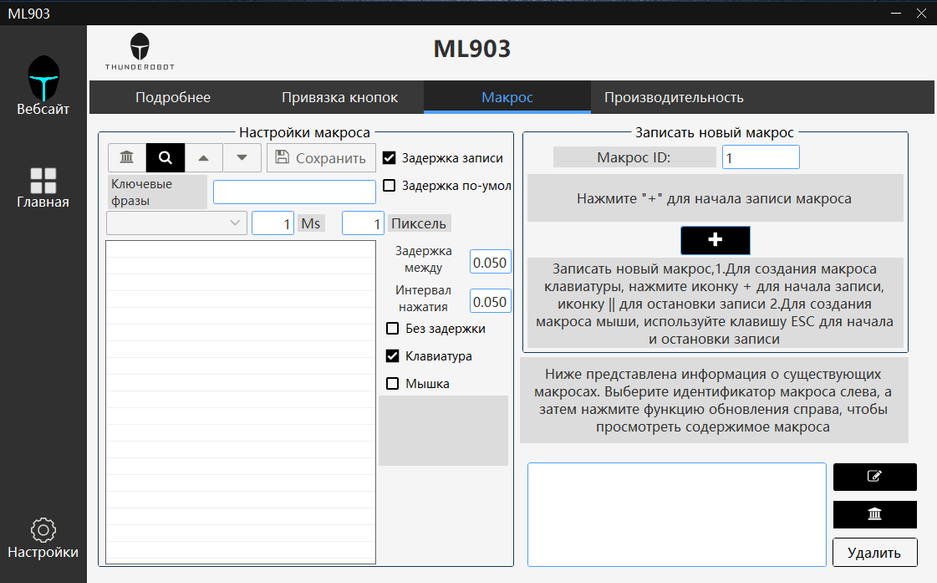The height and width of the screenshot is (583, 937).
Task: Enable Мышка checkbox
Action: tap(393, 383)
